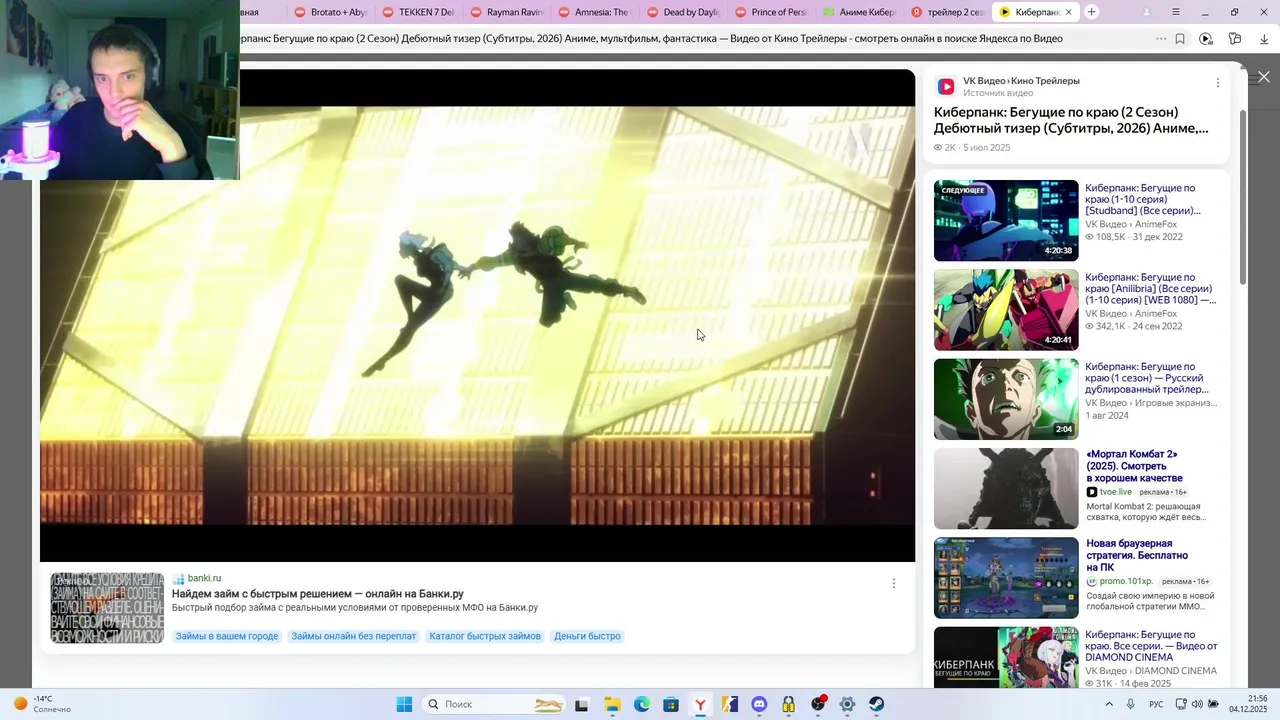Open the Russian dubbed trailer thumbnail 2:04
Image resolution: width=1280 pixels, height=720 pixels.
point(1006,399)
